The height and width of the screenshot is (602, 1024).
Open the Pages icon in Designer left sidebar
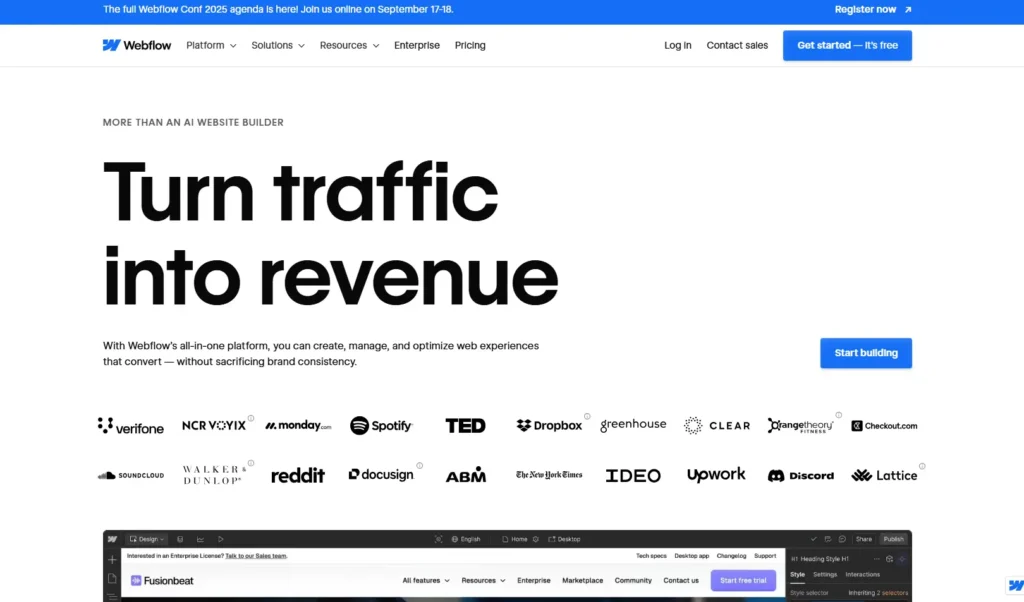point(112,578)
